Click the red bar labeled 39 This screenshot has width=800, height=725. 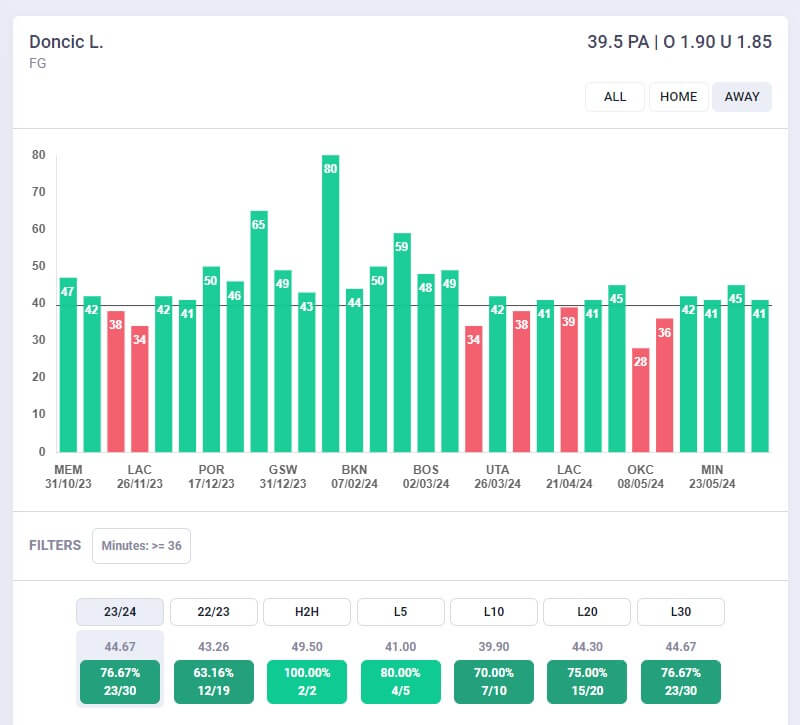click(x=569, y=380)
